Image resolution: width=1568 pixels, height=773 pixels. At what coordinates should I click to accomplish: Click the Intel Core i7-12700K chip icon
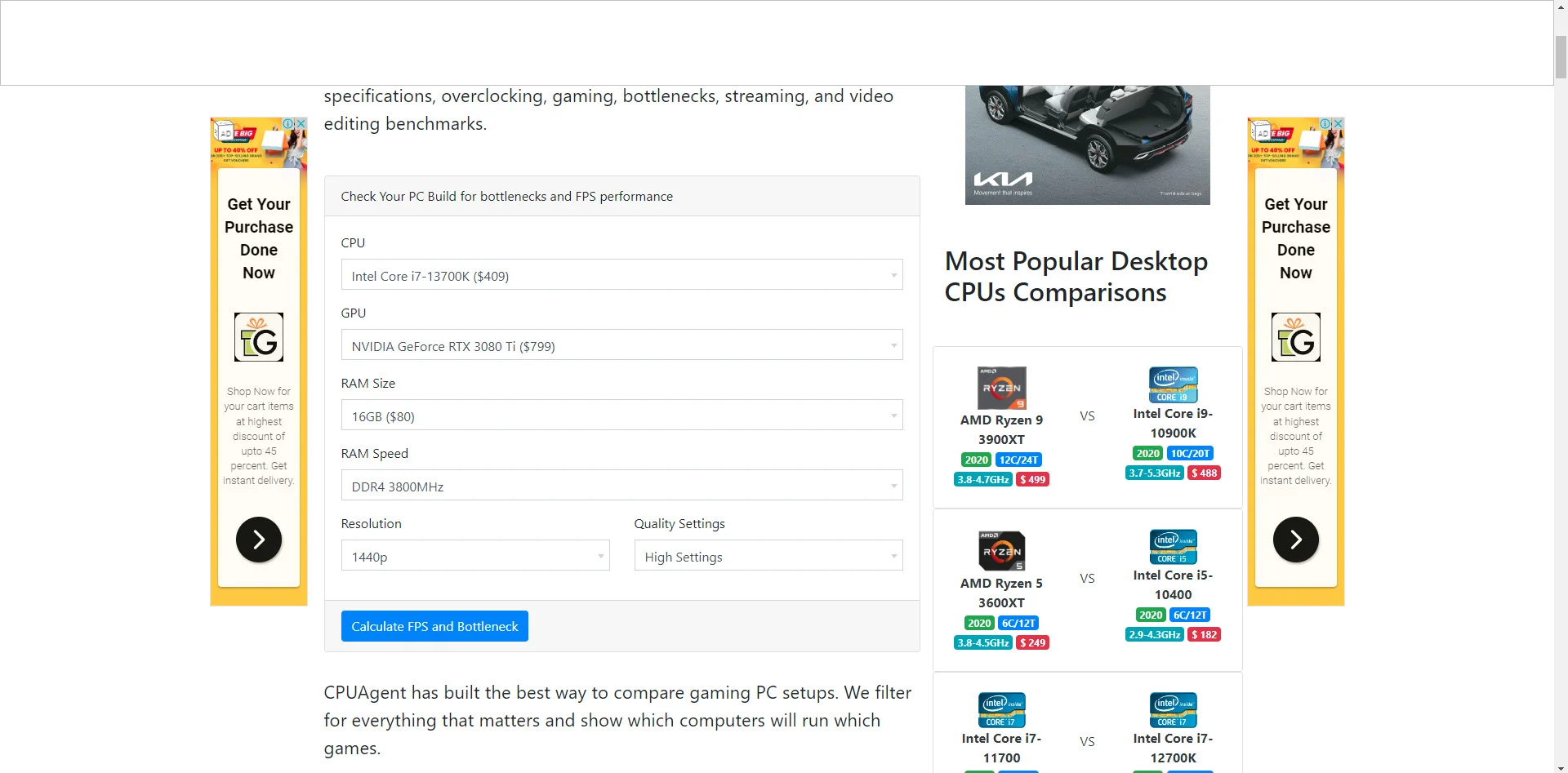(1174, 710)
